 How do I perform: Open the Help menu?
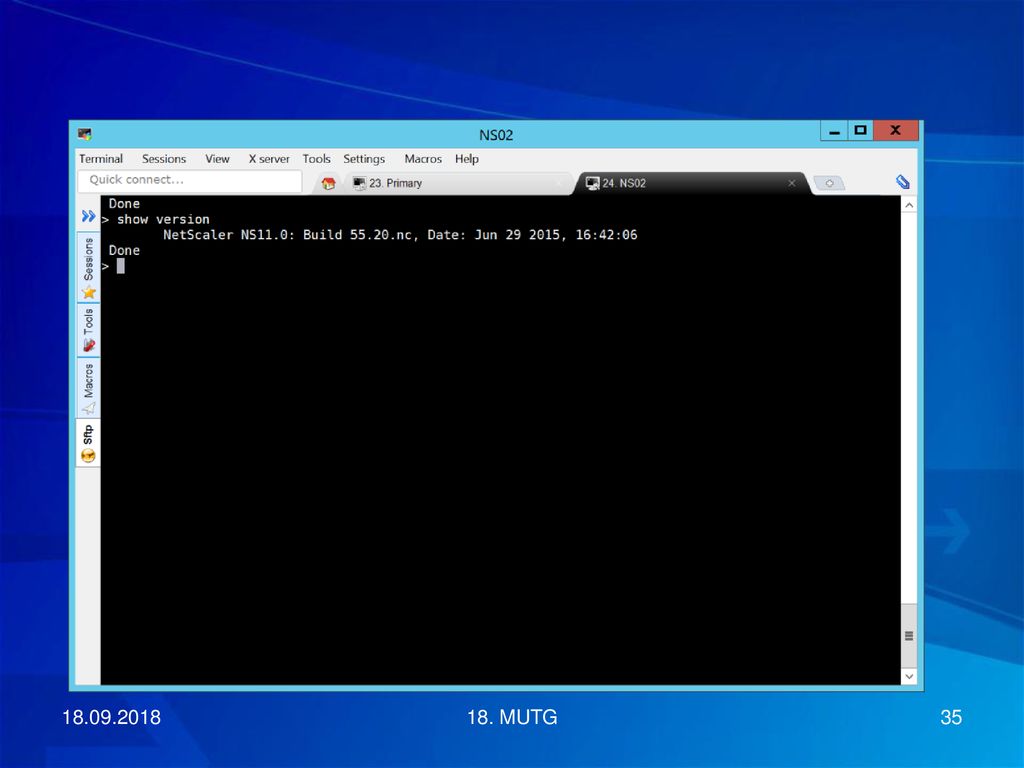point(467,159)
